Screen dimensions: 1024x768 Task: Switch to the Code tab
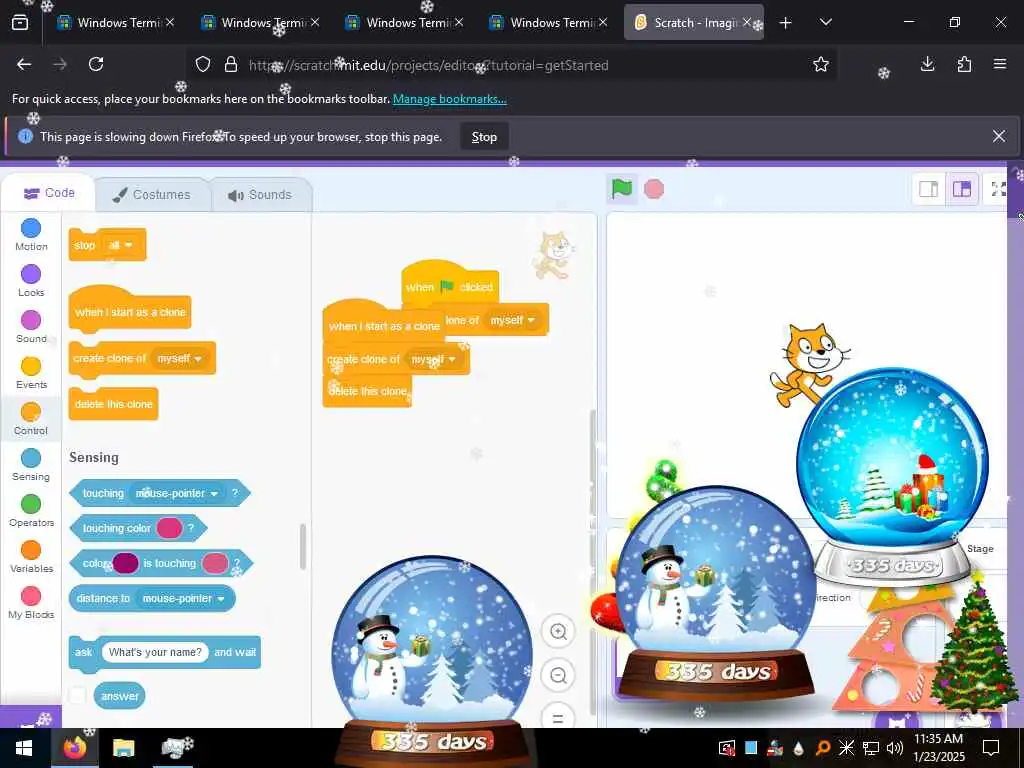(x=49, y=193)
